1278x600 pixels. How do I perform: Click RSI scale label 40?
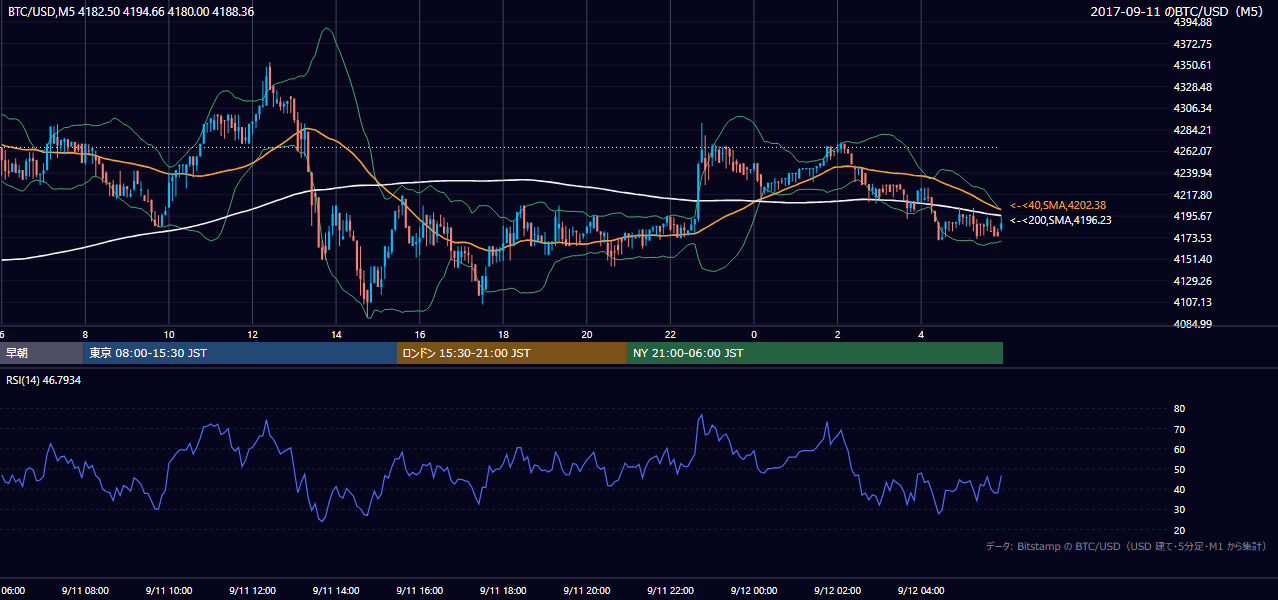pos(1179,489)
